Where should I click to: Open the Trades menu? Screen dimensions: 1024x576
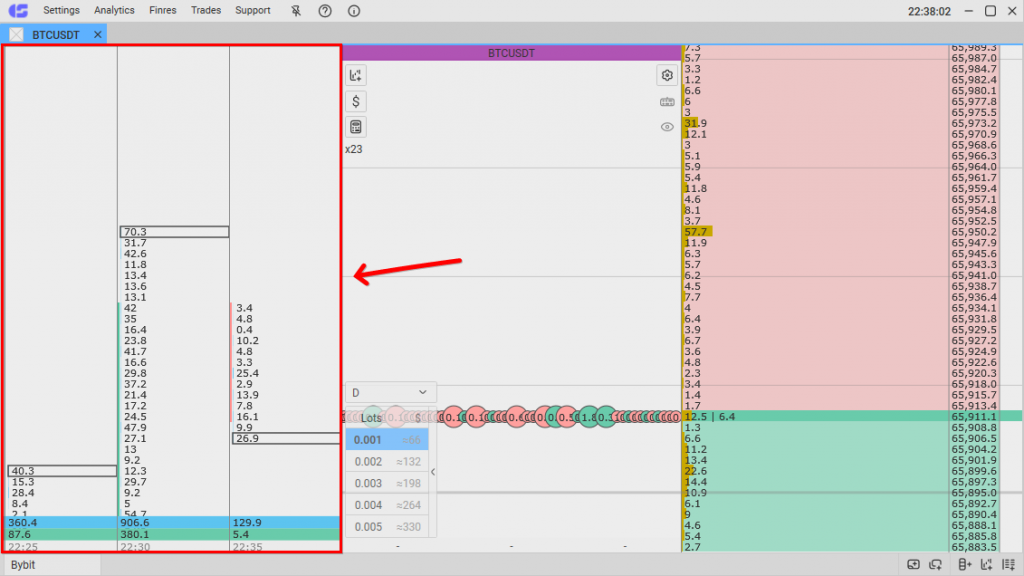tap(206, 11)
